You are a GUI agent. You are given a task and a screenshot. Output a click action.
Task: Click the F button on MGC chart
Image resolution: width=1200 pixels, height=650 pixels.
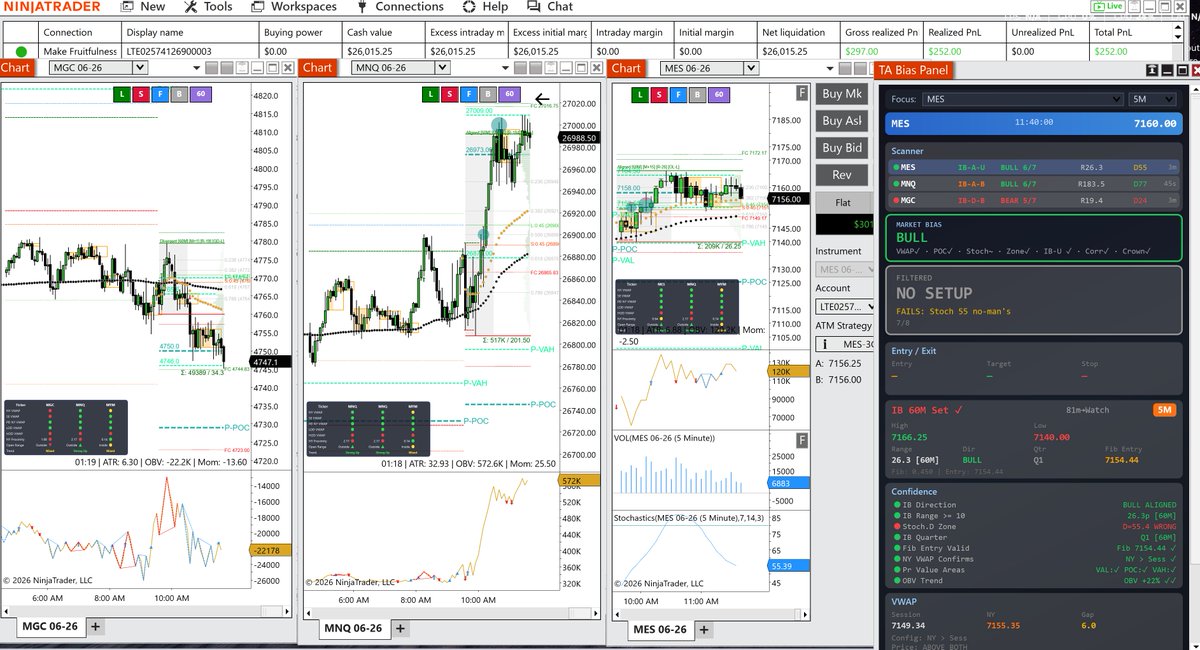[x=159, y=94]
